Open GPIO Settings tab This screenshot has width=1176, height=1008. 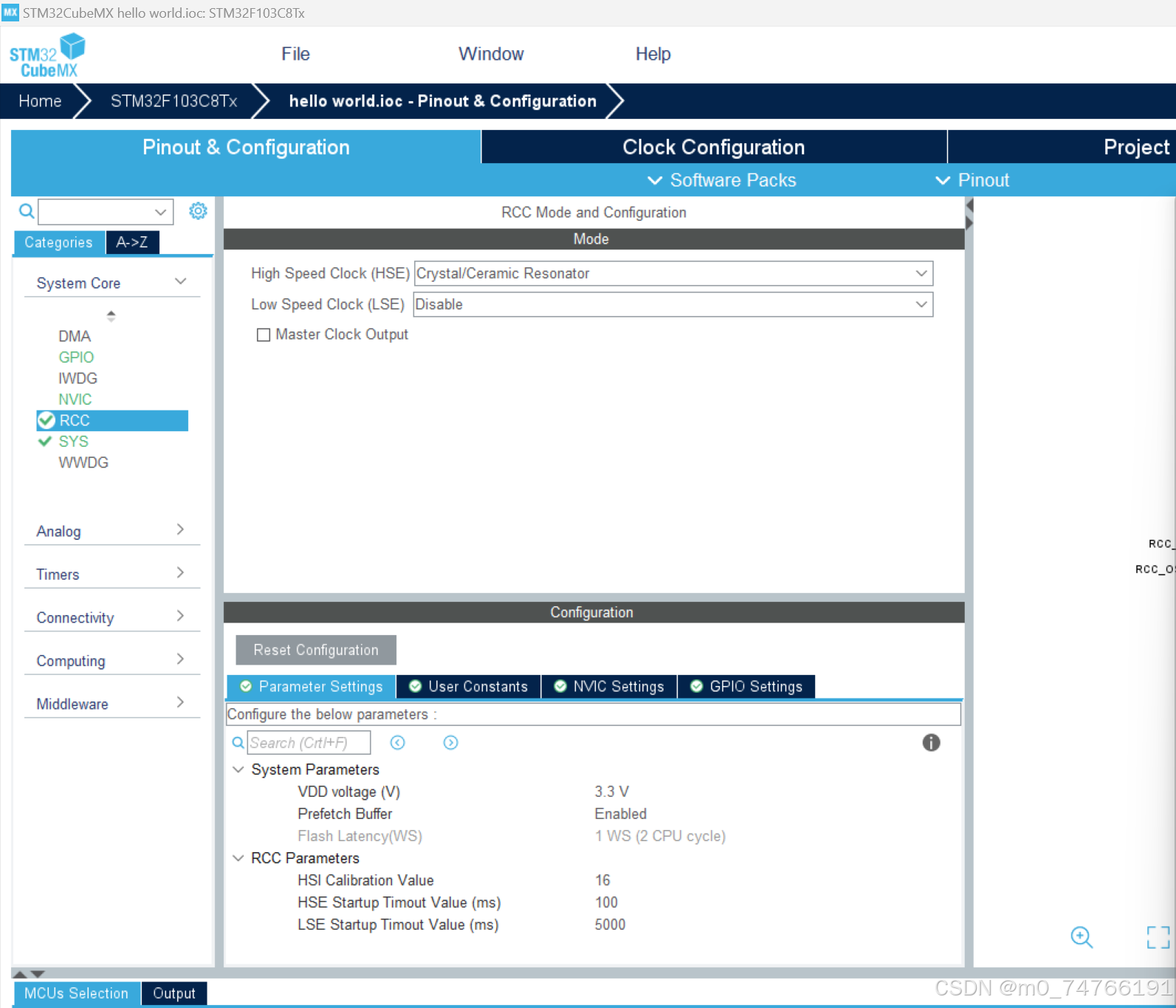coord(746,687)
